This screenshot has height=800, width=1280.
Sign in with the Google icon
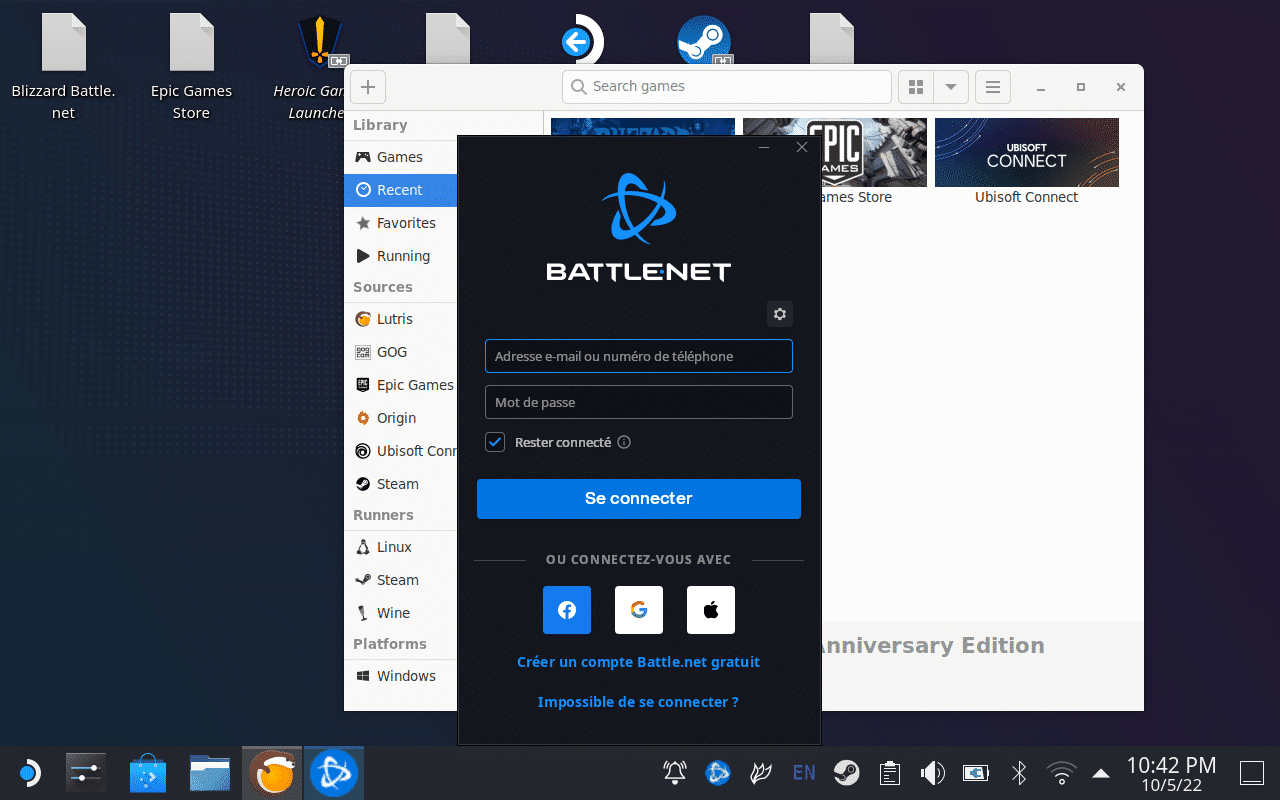coord(639,610)
